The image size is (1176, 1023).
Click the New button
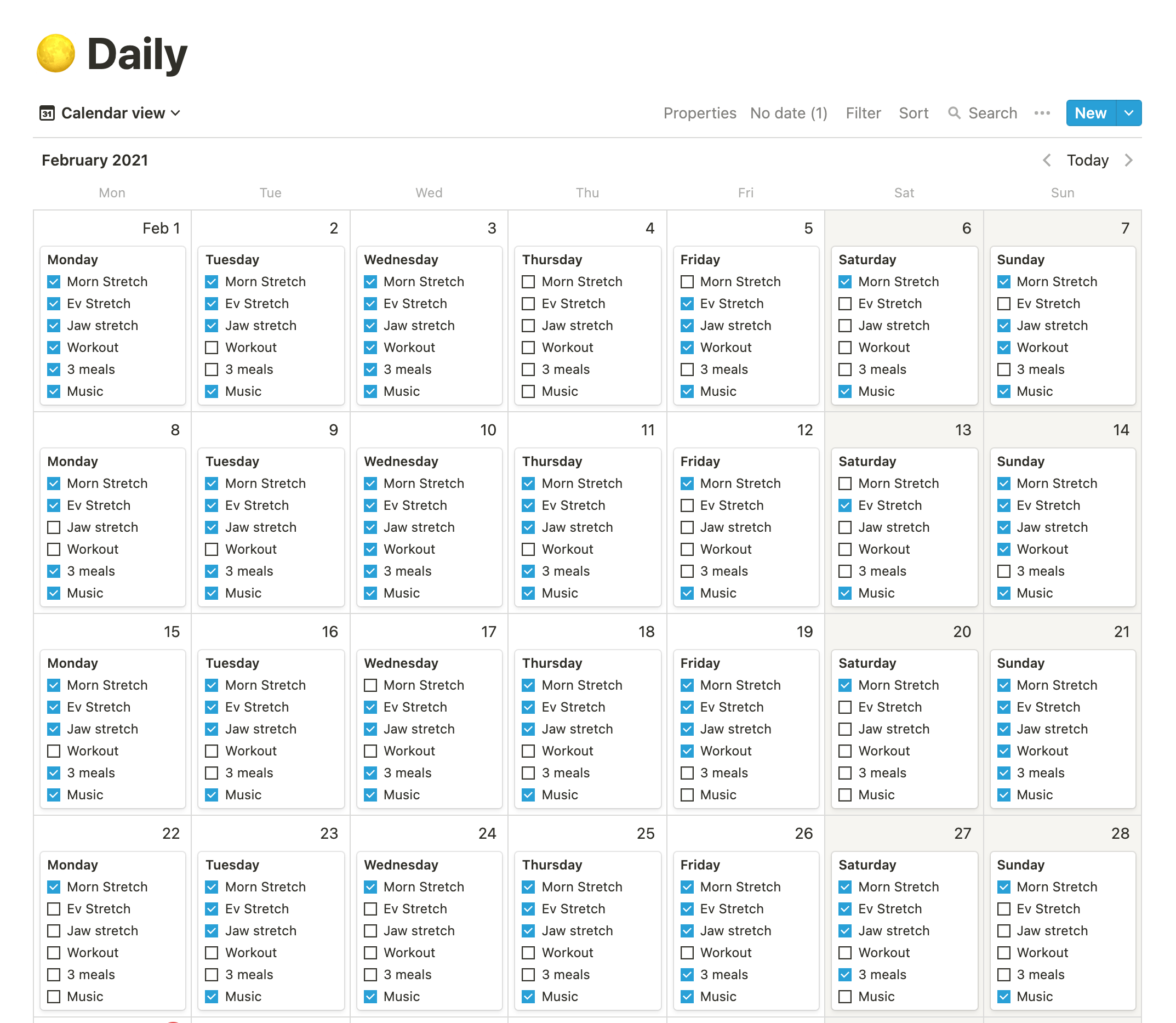1091,113
